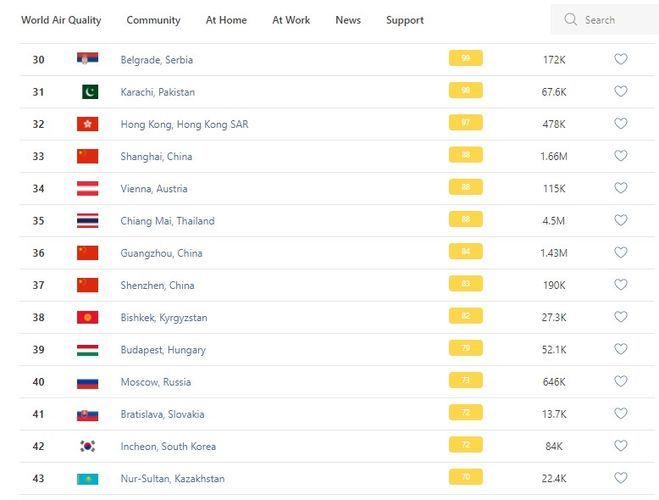
Task: Open Shanghai, China city link
Action: point(156,156)
